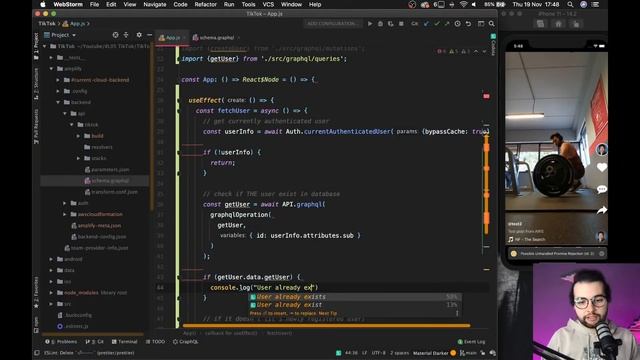
Task: Open the Refactor menu
Action: coord(205,4)
